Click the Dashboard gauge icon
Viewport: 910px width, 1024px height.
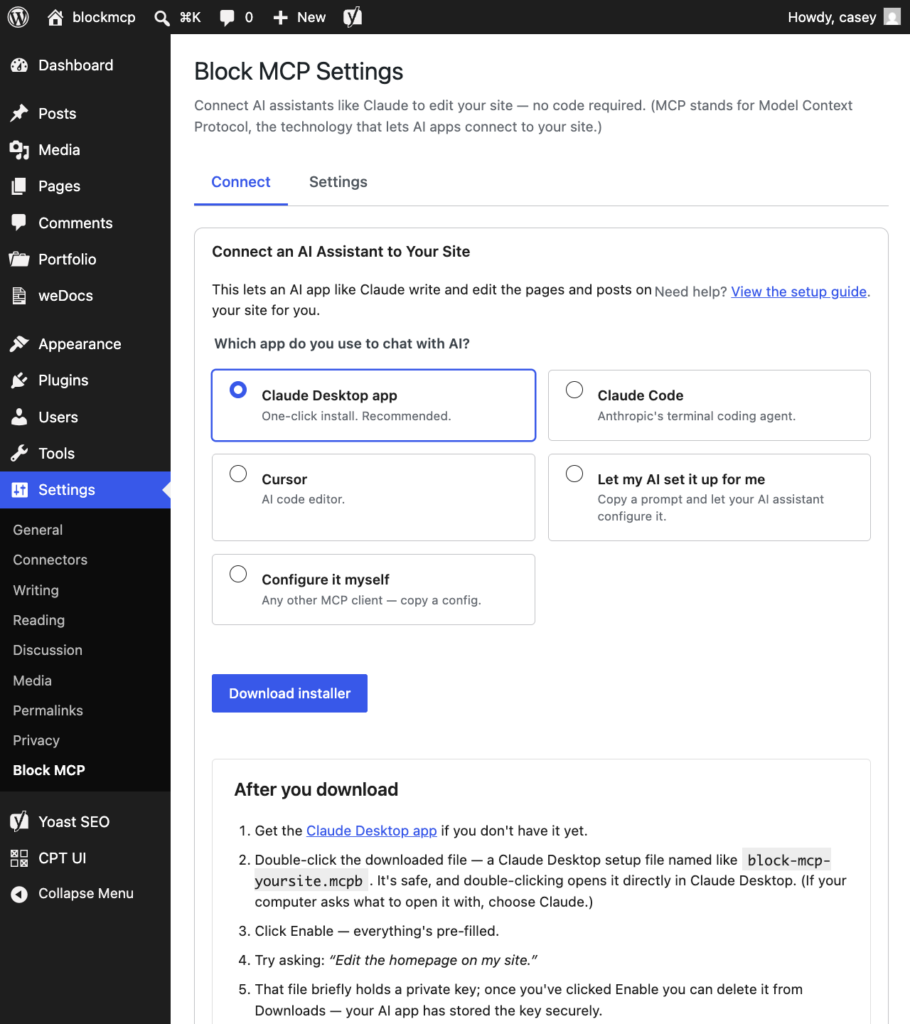point(20,65)
